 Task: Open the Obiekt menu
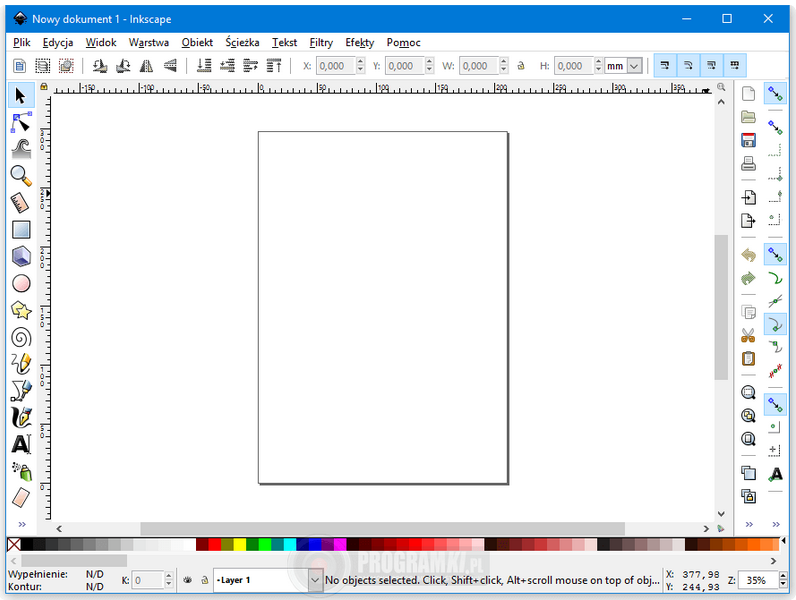click(197, 43)
